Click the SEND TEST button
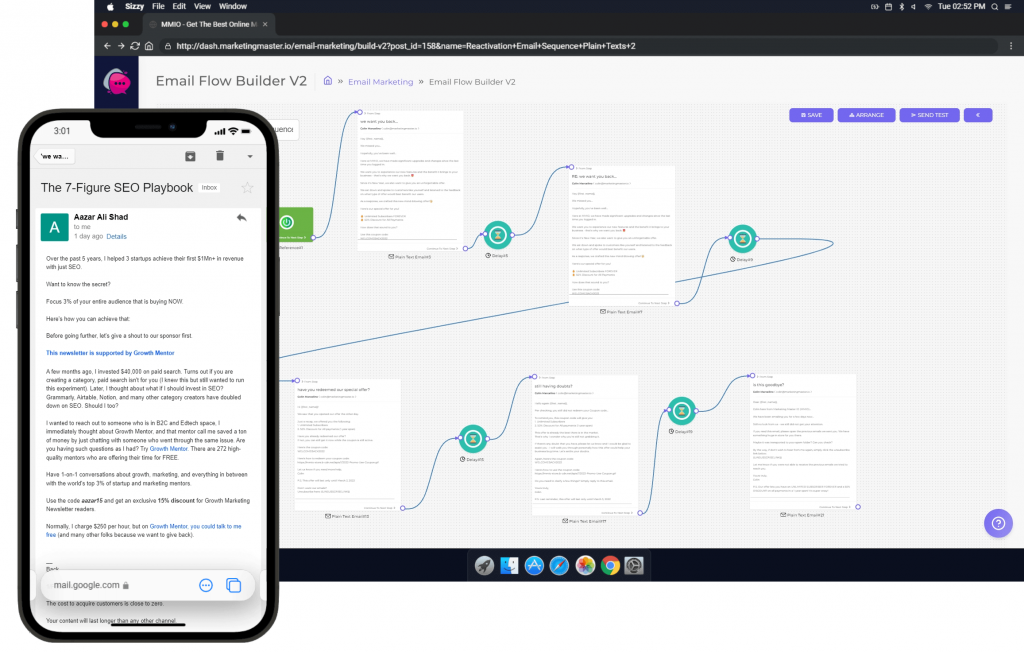The width and height of the screenshot is (1024, 652). (929, 115)
